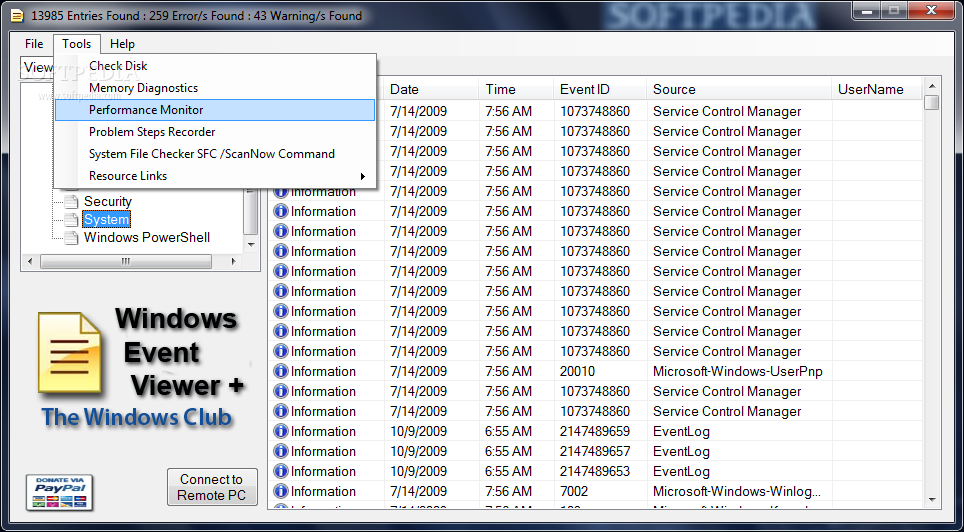Sort the list by the Time column
This screenshot has height=532, width=964.
516,89
